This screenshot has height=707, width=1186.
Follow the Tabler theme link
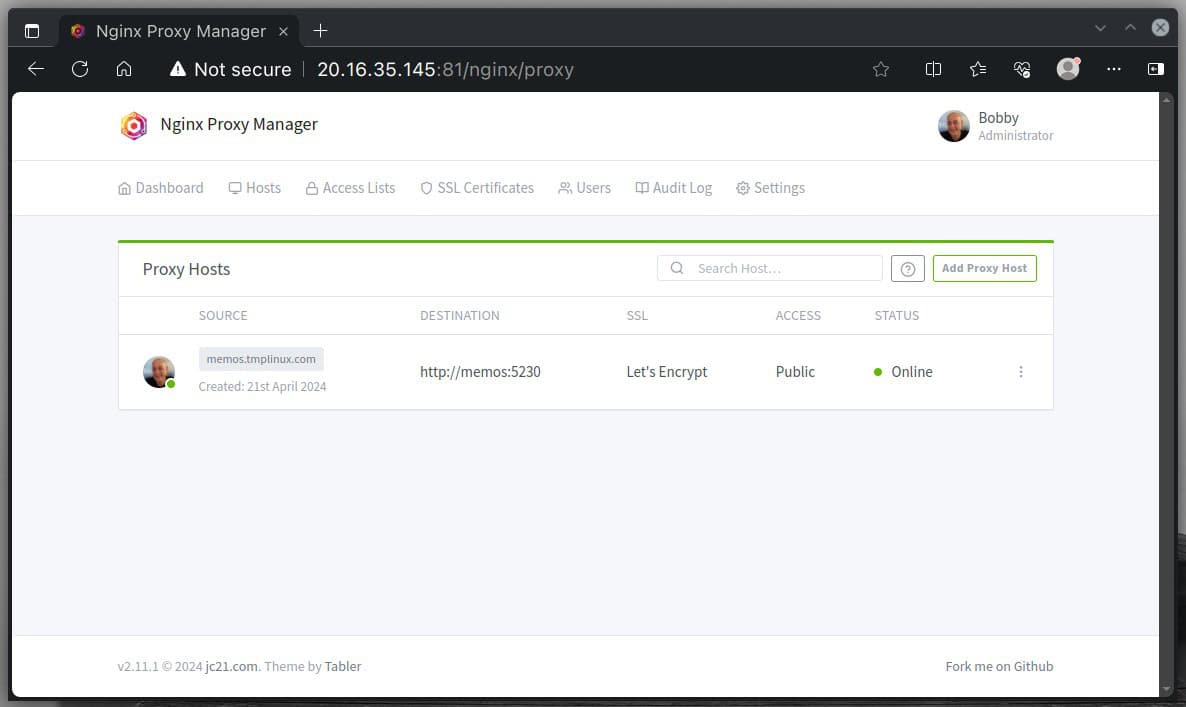click(x=343, y=666)
